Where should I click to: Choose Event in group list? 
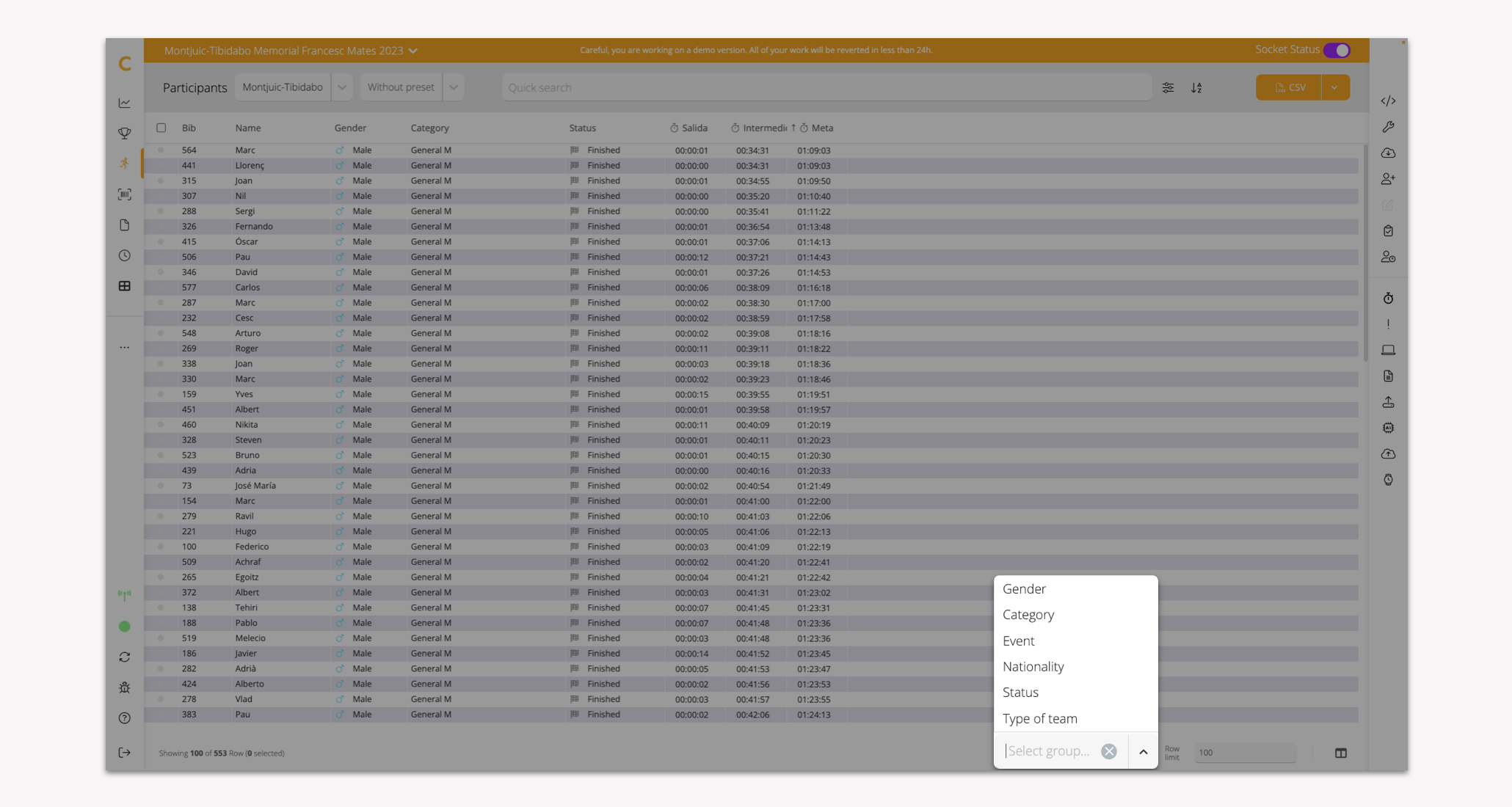(x=1075, y=641)
